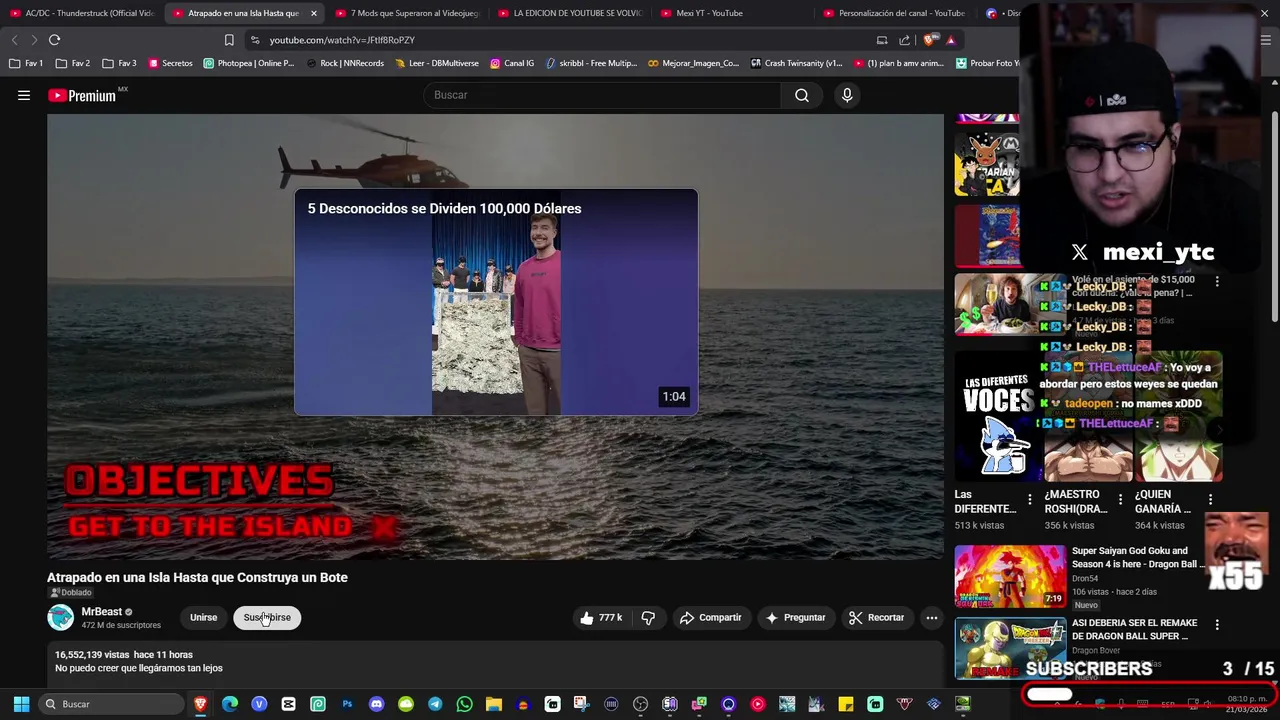Open Discord from taskbar
This screenshot has height=720, width=1280.
tap(376, 704)
